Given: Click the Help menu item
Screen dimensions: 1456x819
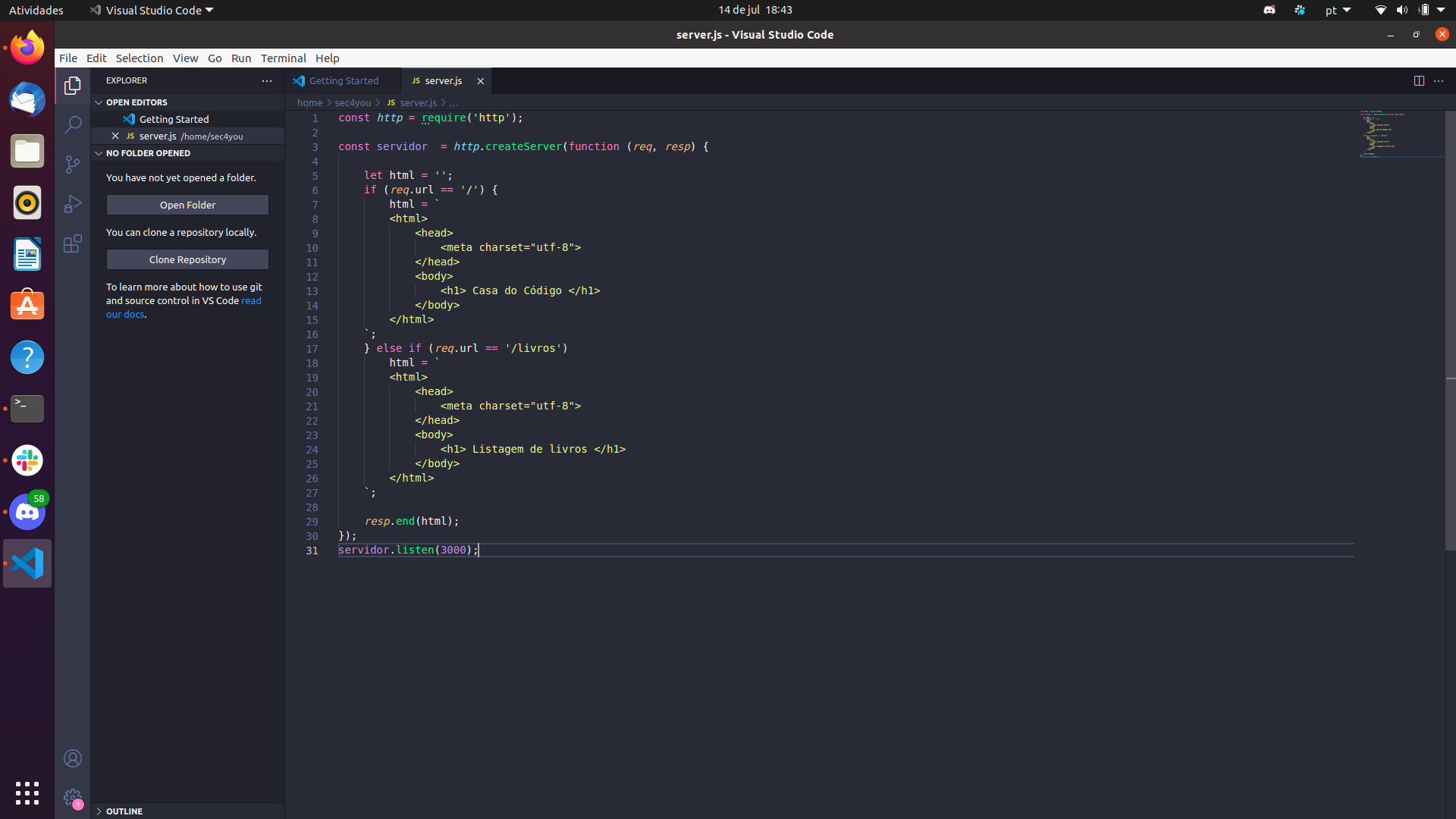Looking at the screenshot, I should tap(327, 58).
